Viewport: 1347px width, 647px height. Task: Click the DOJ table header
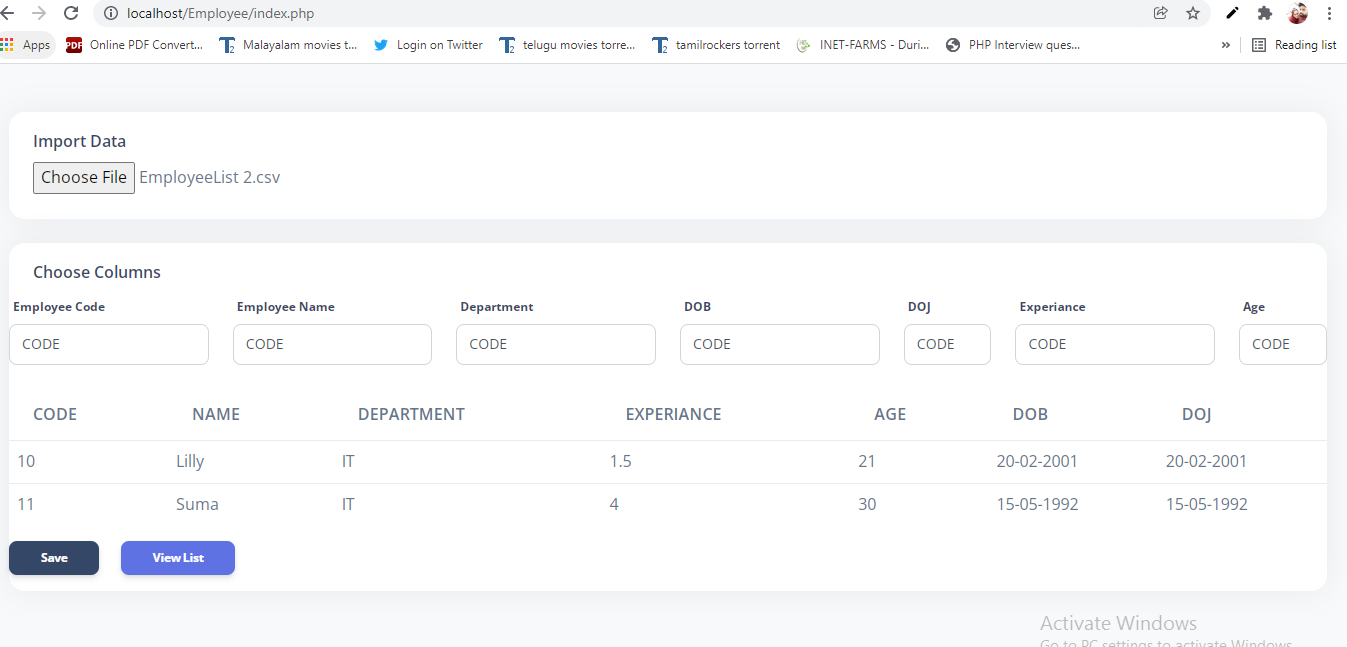click(x=1197, y=414)
